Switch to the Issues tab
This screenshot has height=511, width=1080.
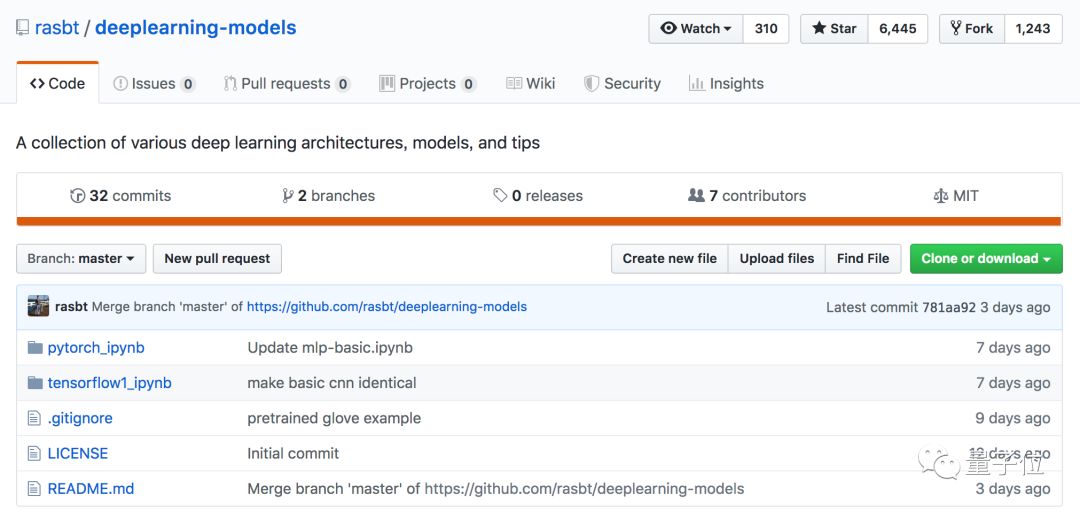[x=153, y=84]
